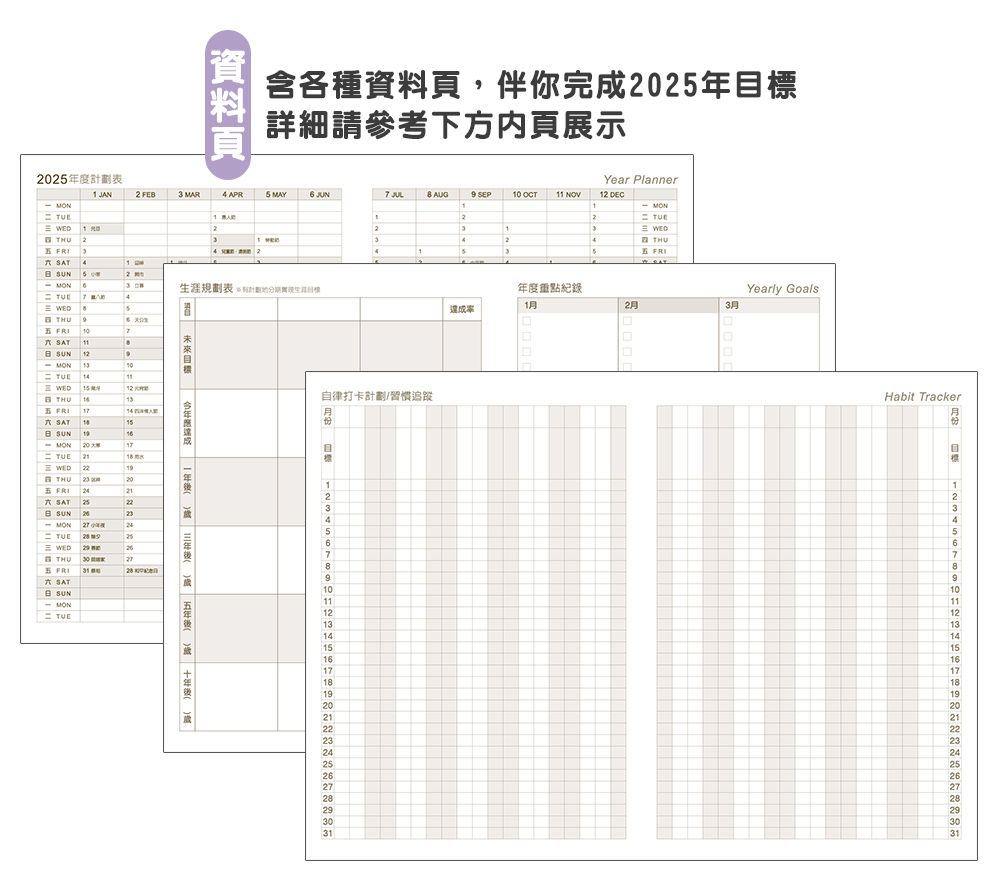
Task: Check the second checkbox in the 1月 column
Action: point(527,336)
